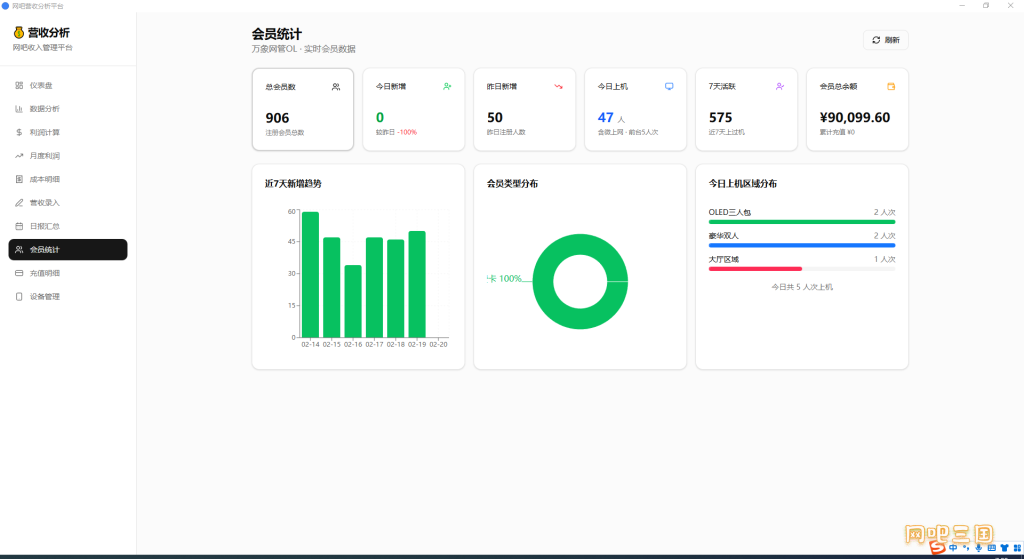
Task: Select the 906 total members value
Action: pos(277,118)
